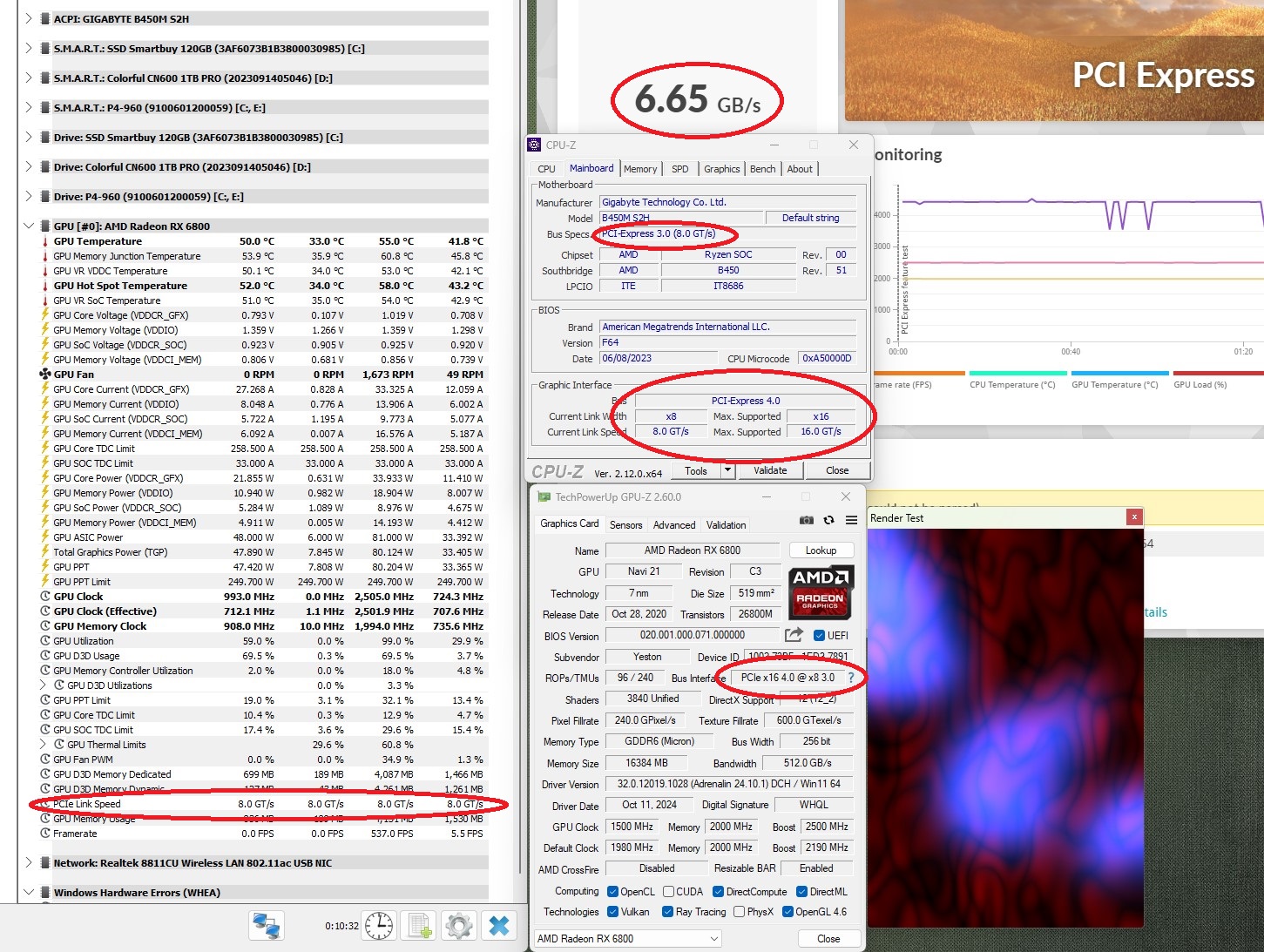Click the BIOS share/export arrow icon in GPU-Z
The width and height of the screenshot is (1264, 952).
tap(794, 635)
